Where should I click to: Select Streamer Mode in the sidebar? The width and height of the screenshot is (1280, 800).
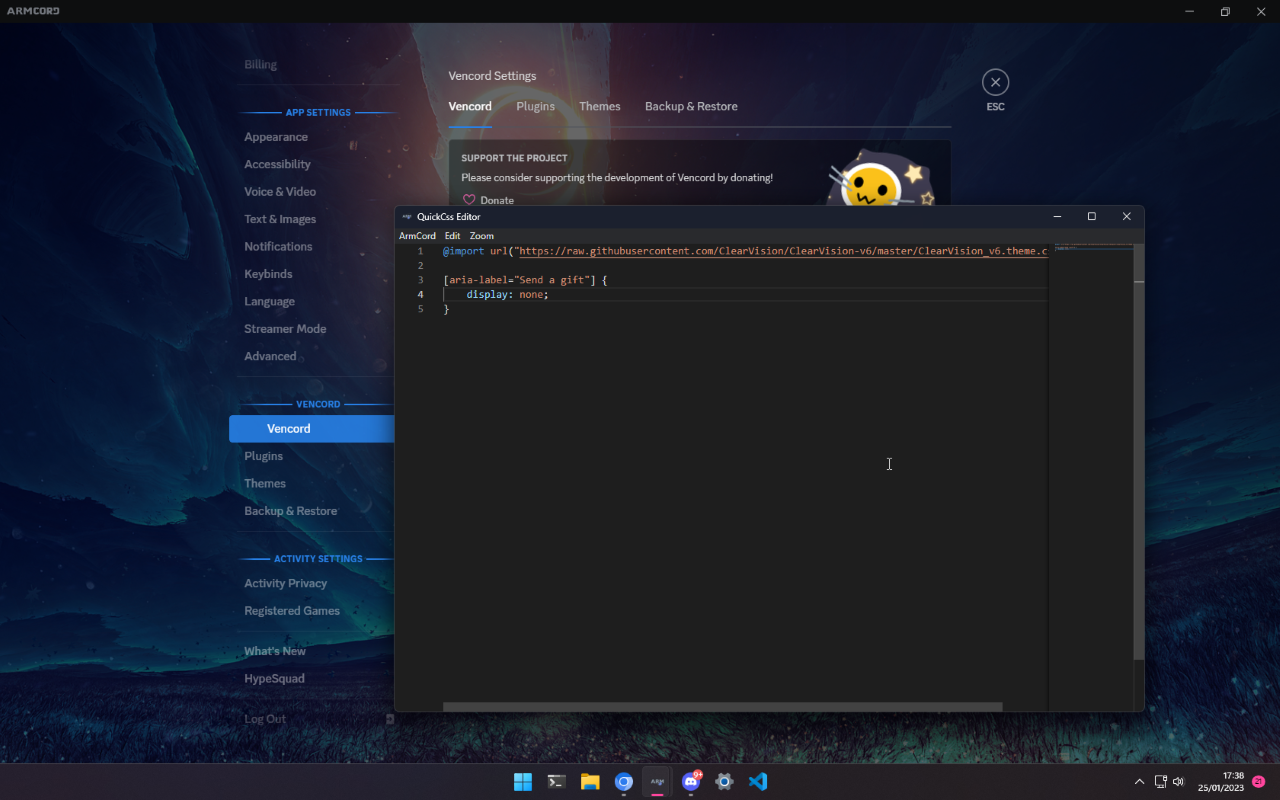point(285,328)
